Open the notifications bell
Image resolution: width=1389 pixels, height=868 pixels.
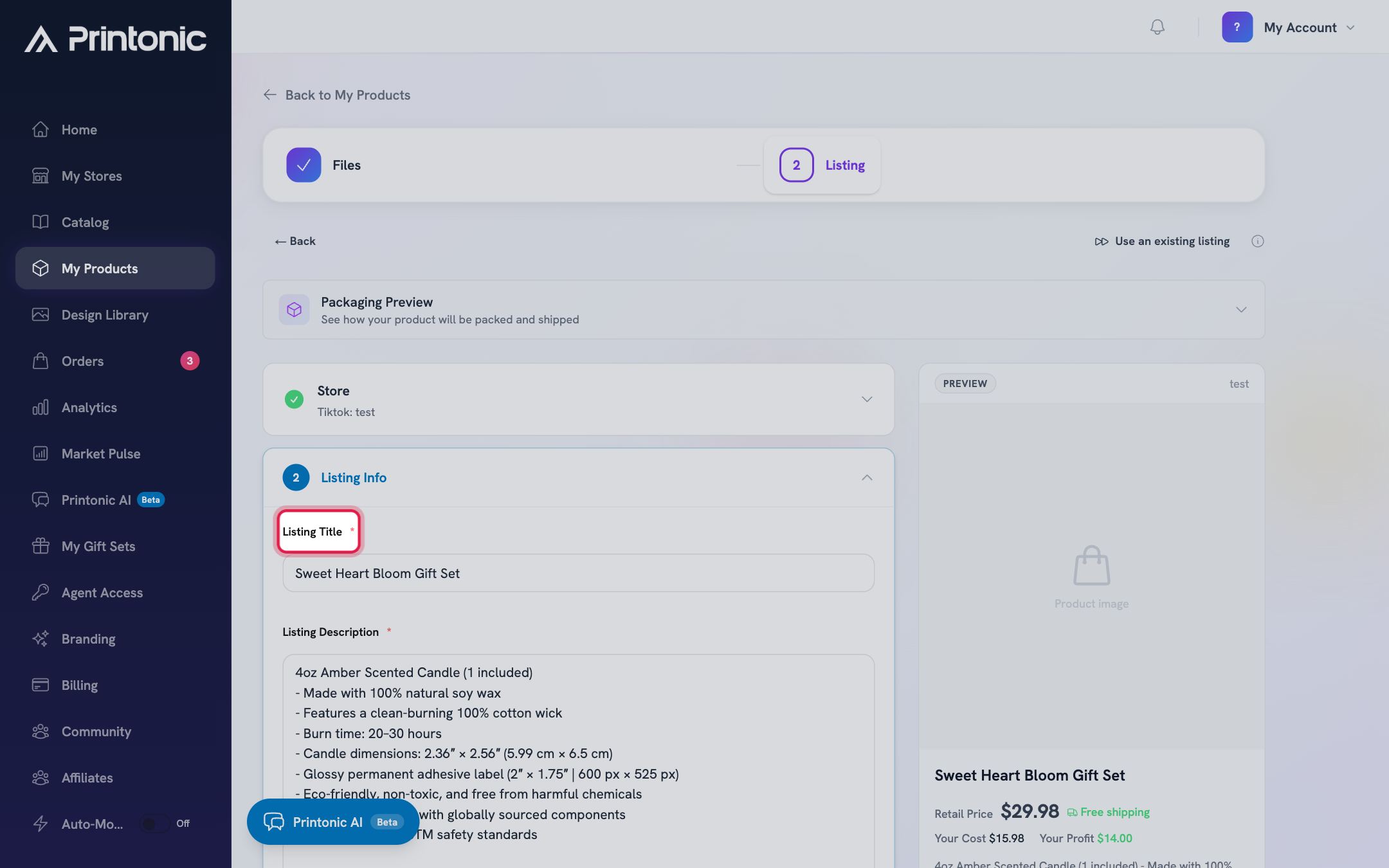[x=1157, y=27]
